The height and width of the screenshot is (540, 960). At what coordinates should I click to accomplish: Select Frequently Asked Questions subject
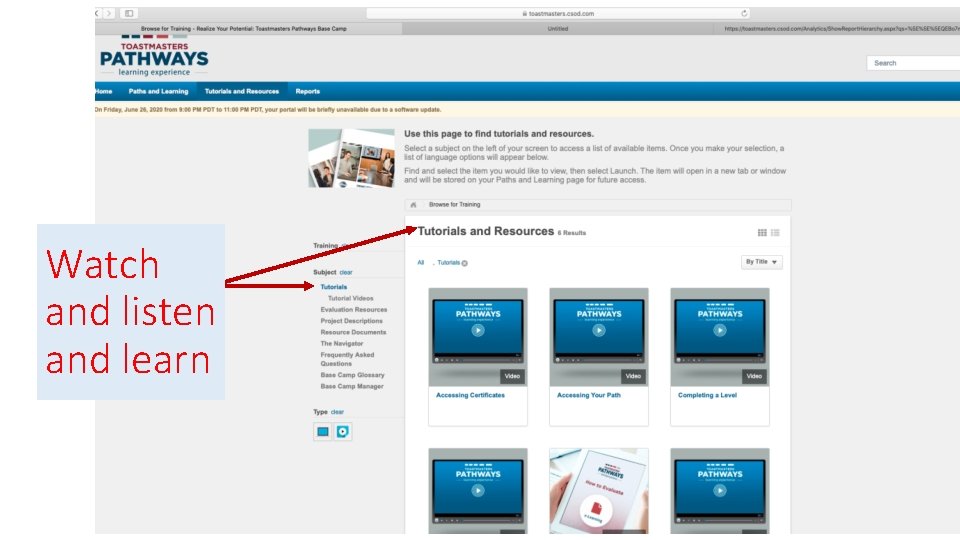tap(347, 359)
